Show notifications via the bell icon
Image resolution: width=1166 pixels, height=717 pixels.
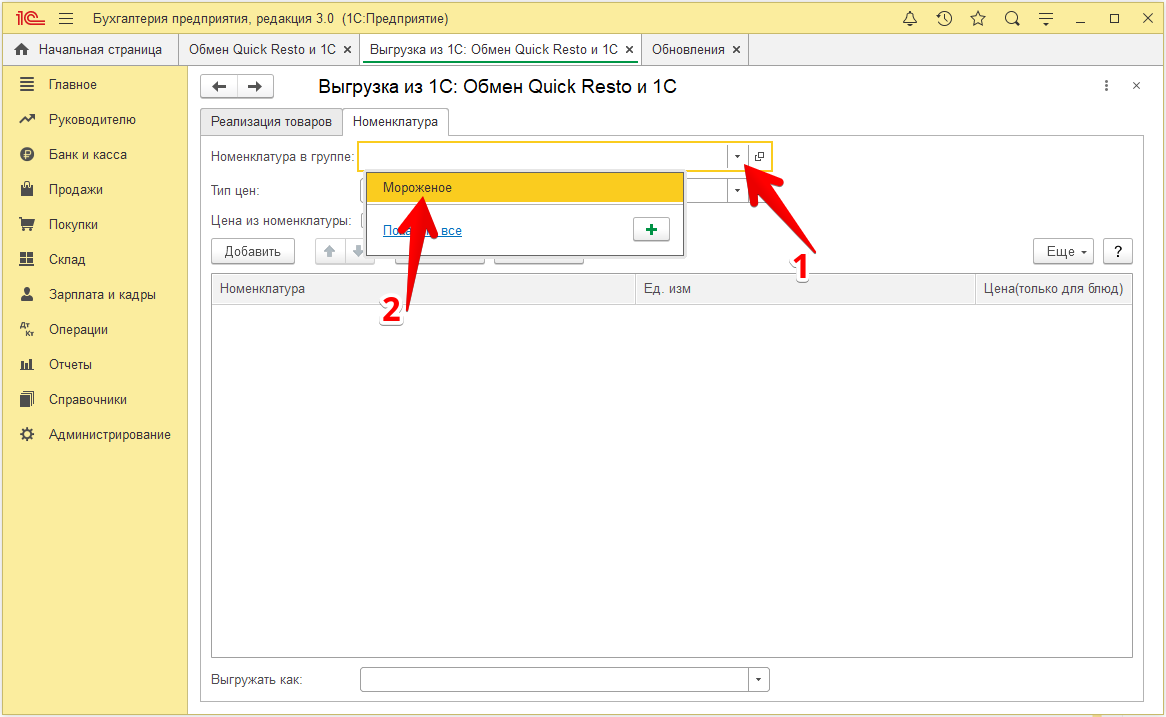tap(909, 19)
